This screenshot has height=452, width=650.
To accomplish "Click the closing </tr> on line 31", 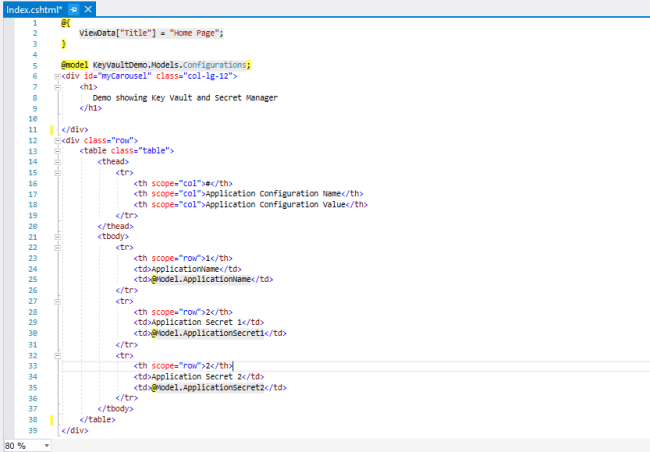I will coord(126,345).
